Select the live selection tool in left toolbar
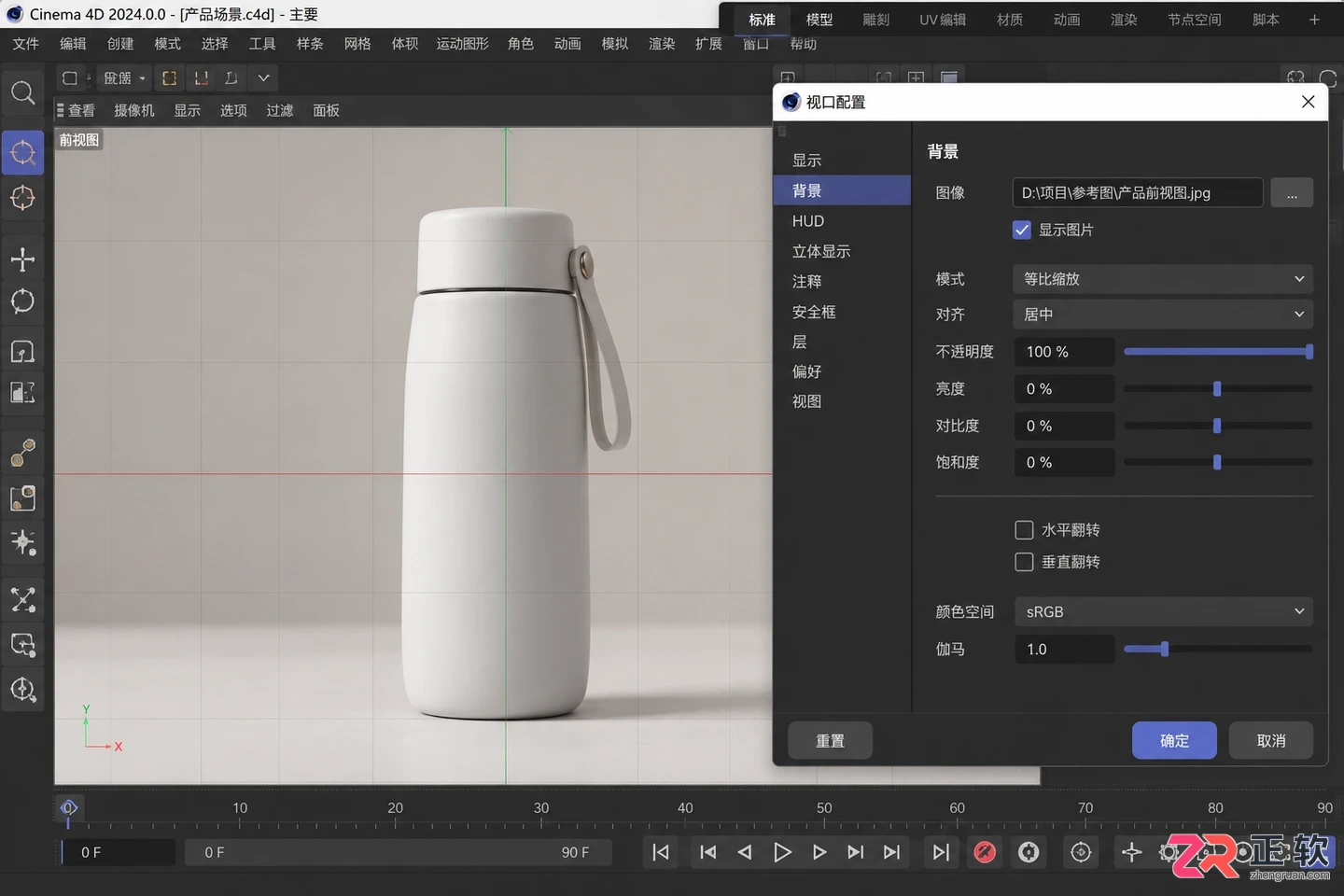Screen dimensions: 1344x896 pos(22,152)
